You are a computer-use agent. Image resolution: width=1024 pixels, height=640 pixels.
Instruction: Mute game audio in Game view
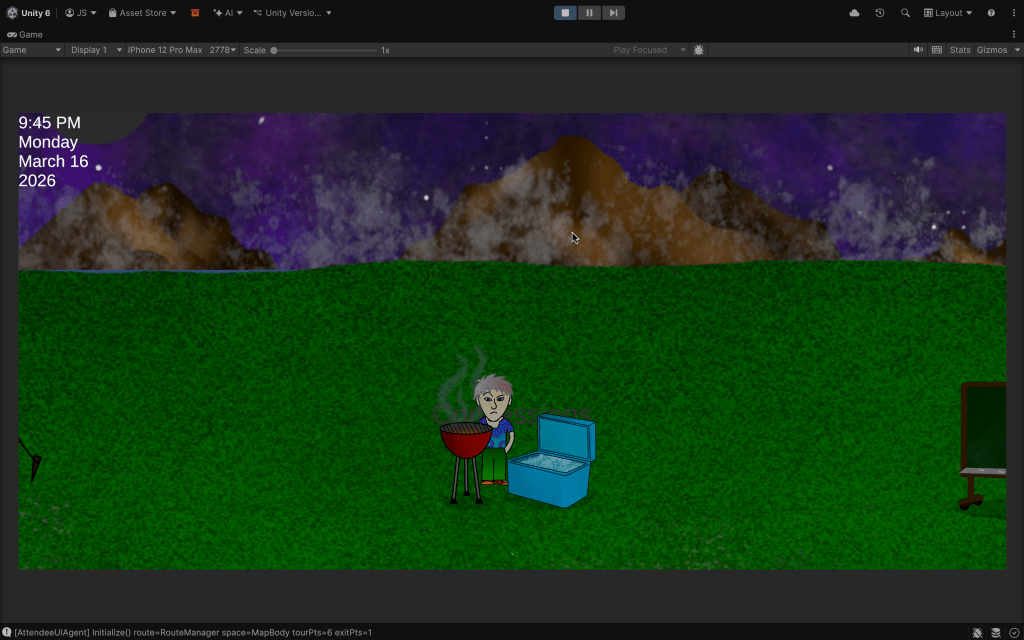point(918,50)
